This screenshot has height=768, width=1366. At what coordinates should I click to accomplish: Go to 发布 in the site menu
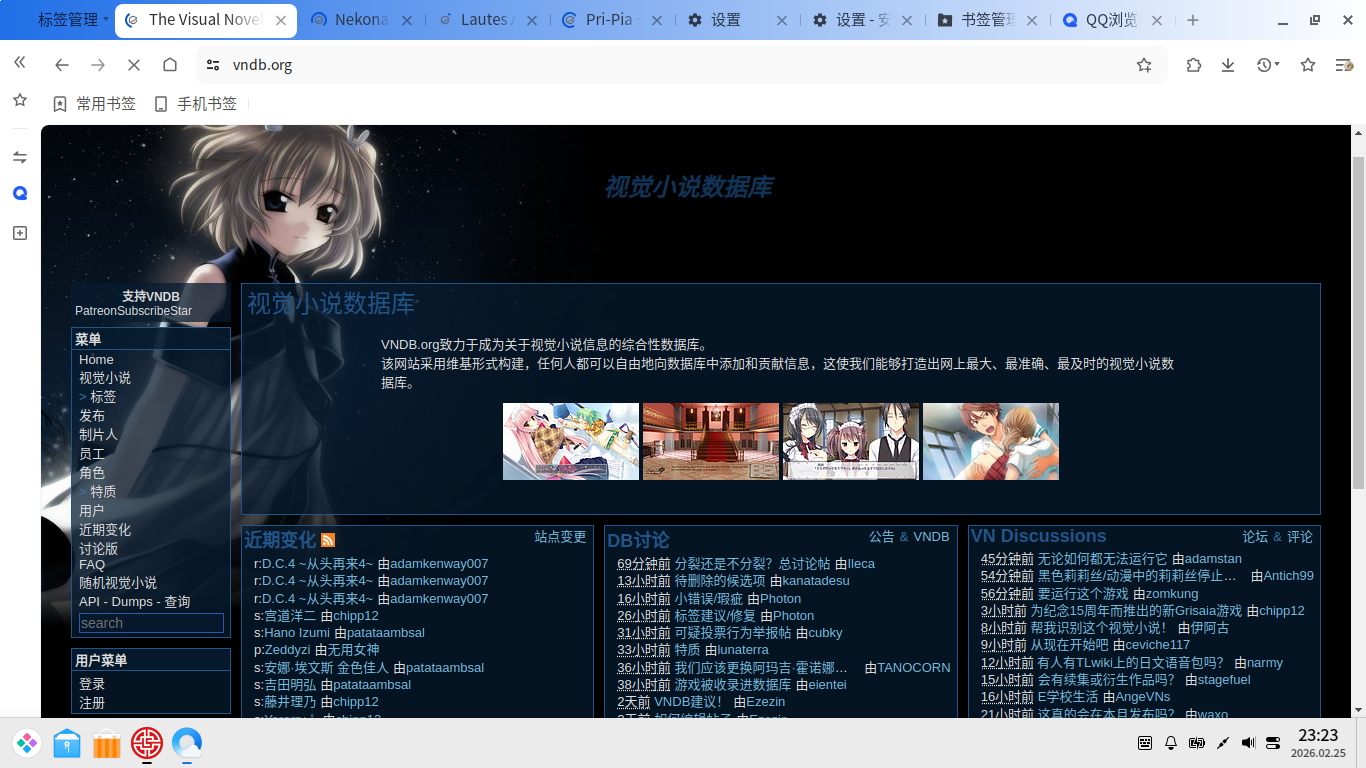92,416
